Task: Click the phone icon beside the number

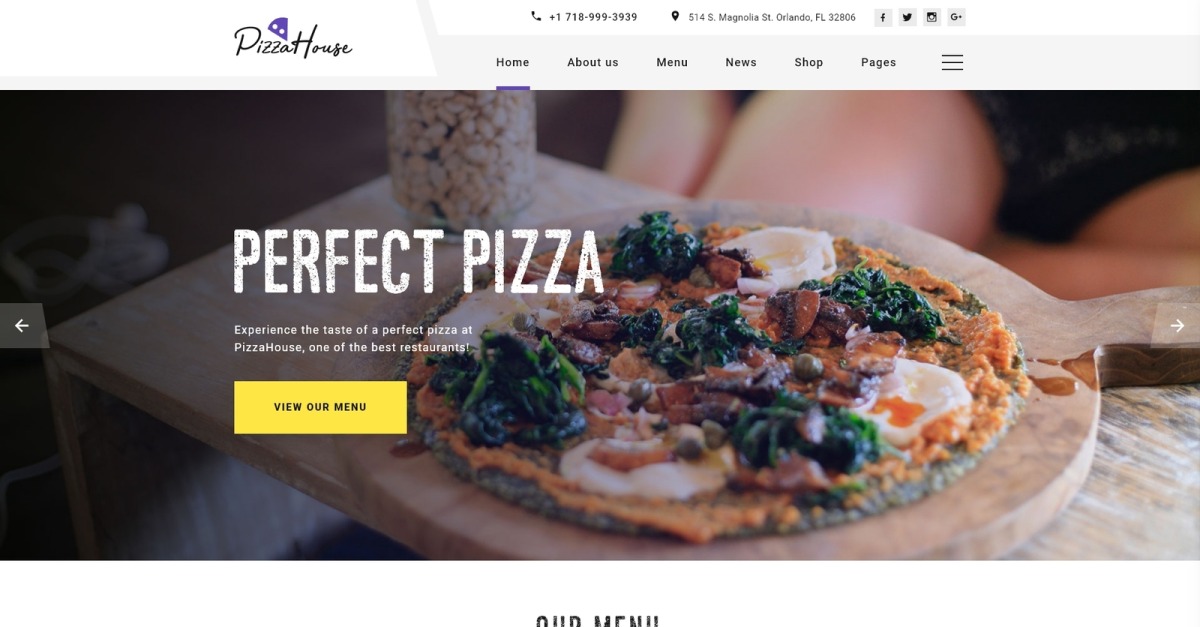Action: click(536, 17)
